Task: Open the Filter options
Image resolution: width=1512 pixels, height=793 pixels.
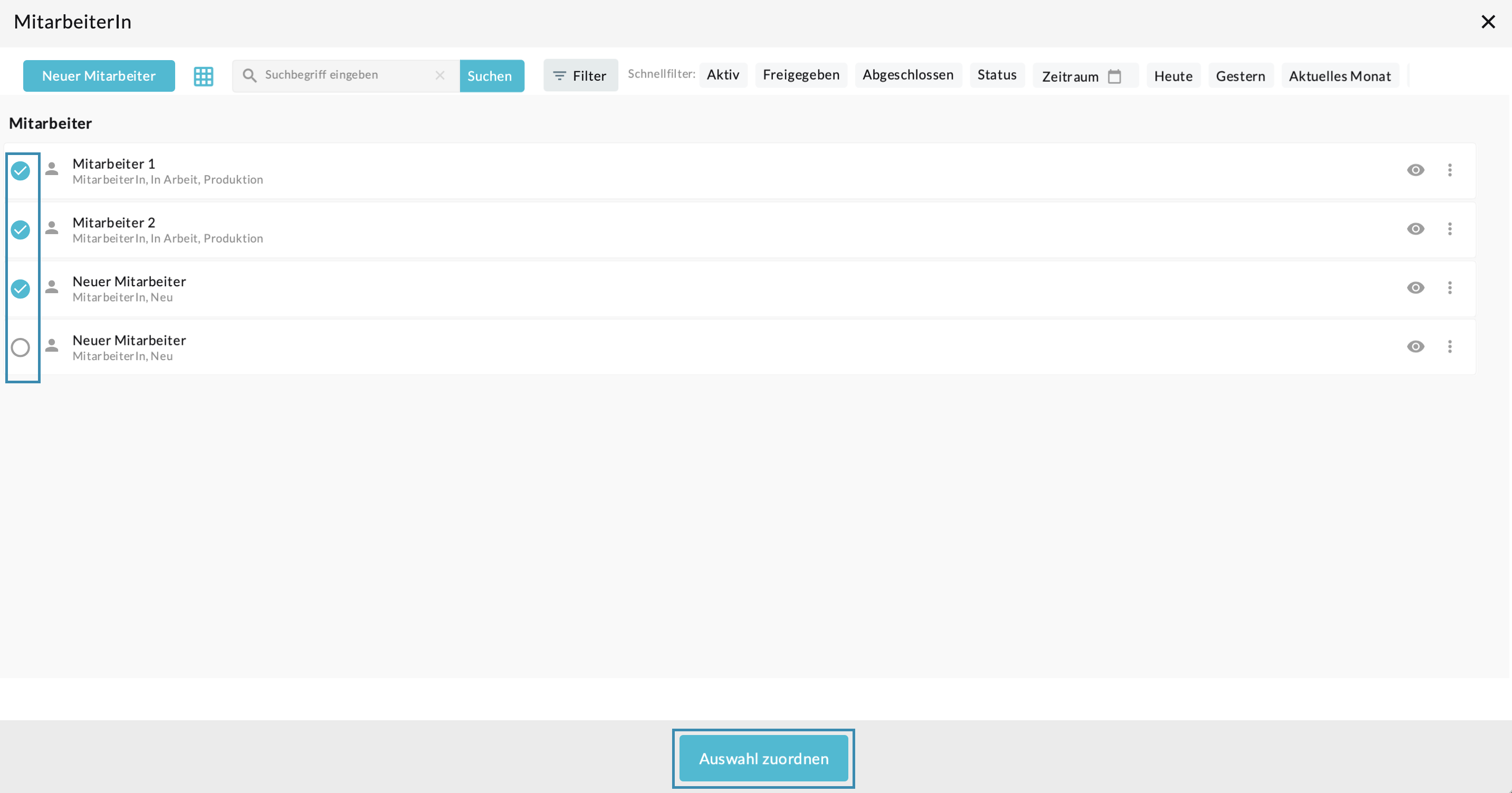Action: click(x=580, y=76)
